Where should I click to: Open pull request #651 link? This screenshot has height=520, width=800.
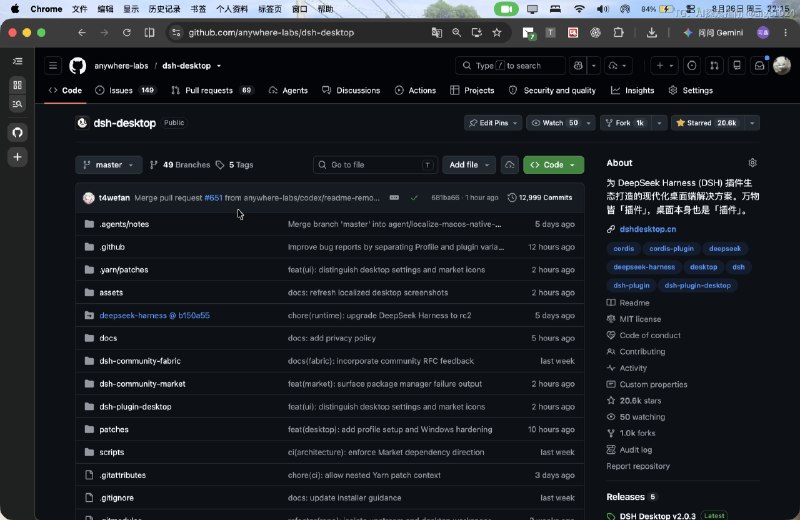coord(213,197)
